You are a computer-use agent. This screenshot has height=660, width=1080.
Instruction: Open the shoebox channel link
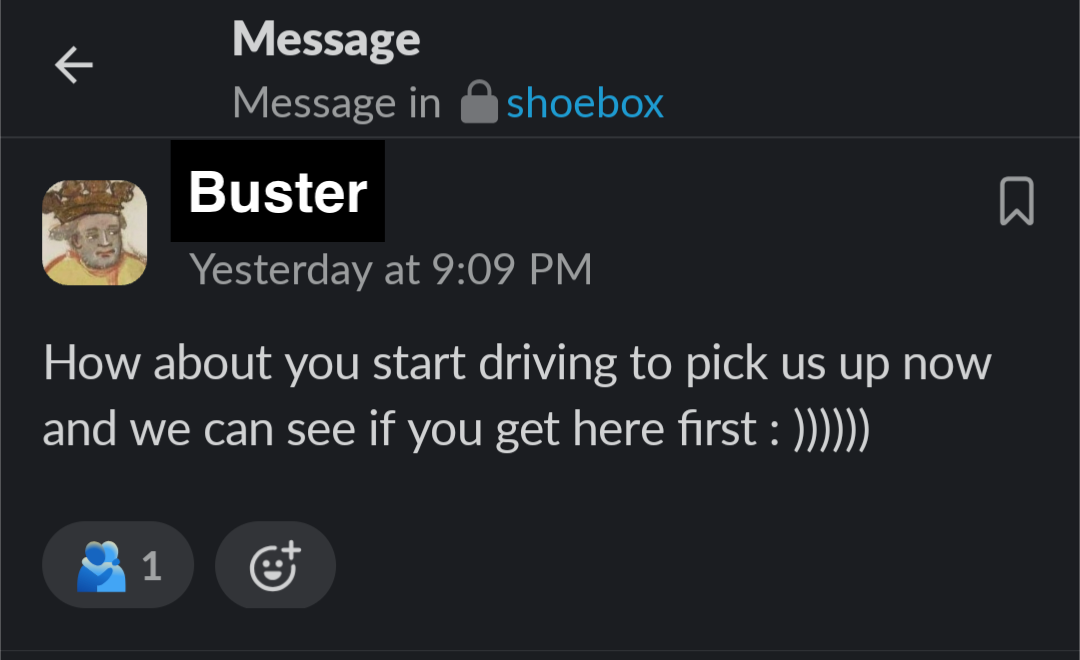tap(584, 103)
